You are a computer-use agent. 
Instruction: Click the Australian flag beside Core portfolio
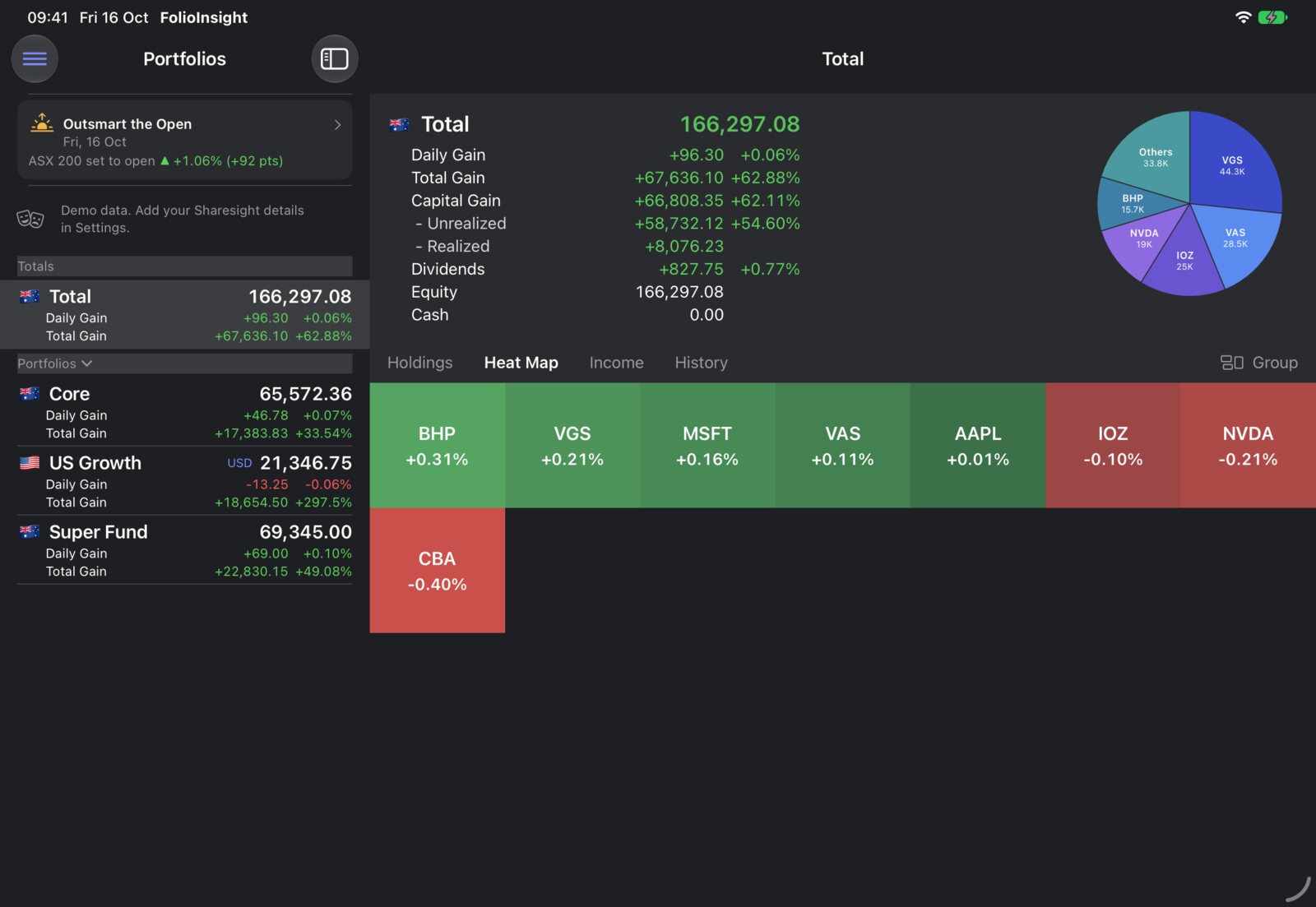pyautogui.click(x=30, y=394)
